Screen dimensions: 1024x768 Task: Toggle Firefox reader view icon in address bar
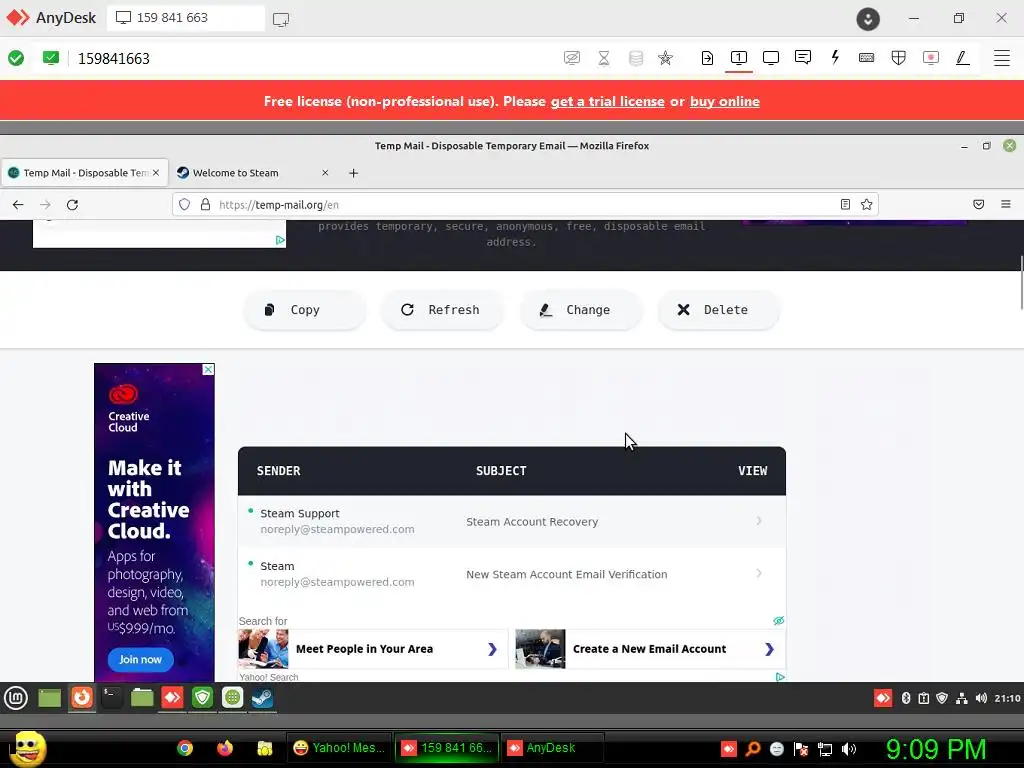coord(845,204)
